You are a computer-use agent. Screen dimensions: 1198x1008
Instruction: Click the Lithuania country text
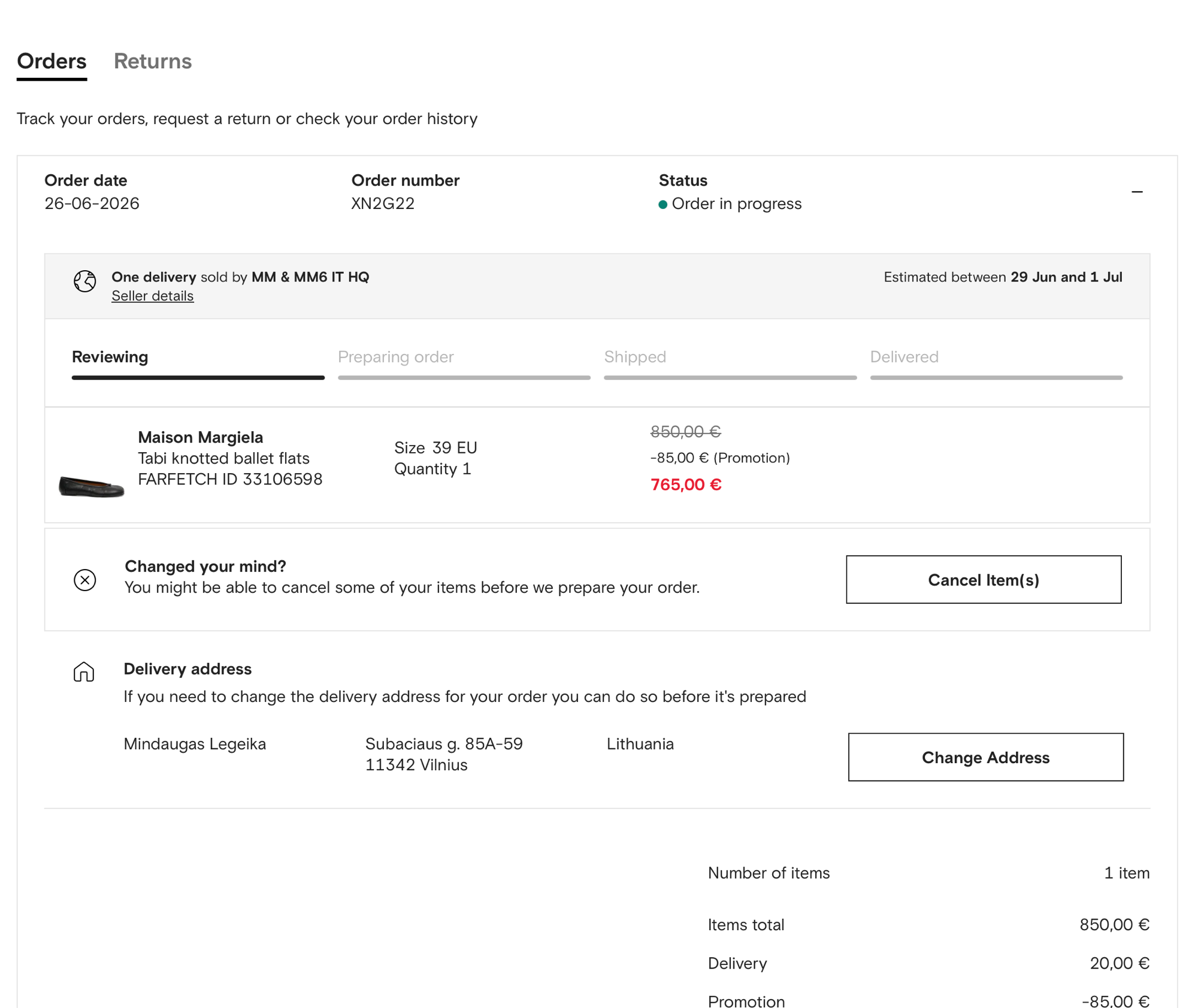coord(640,744)
